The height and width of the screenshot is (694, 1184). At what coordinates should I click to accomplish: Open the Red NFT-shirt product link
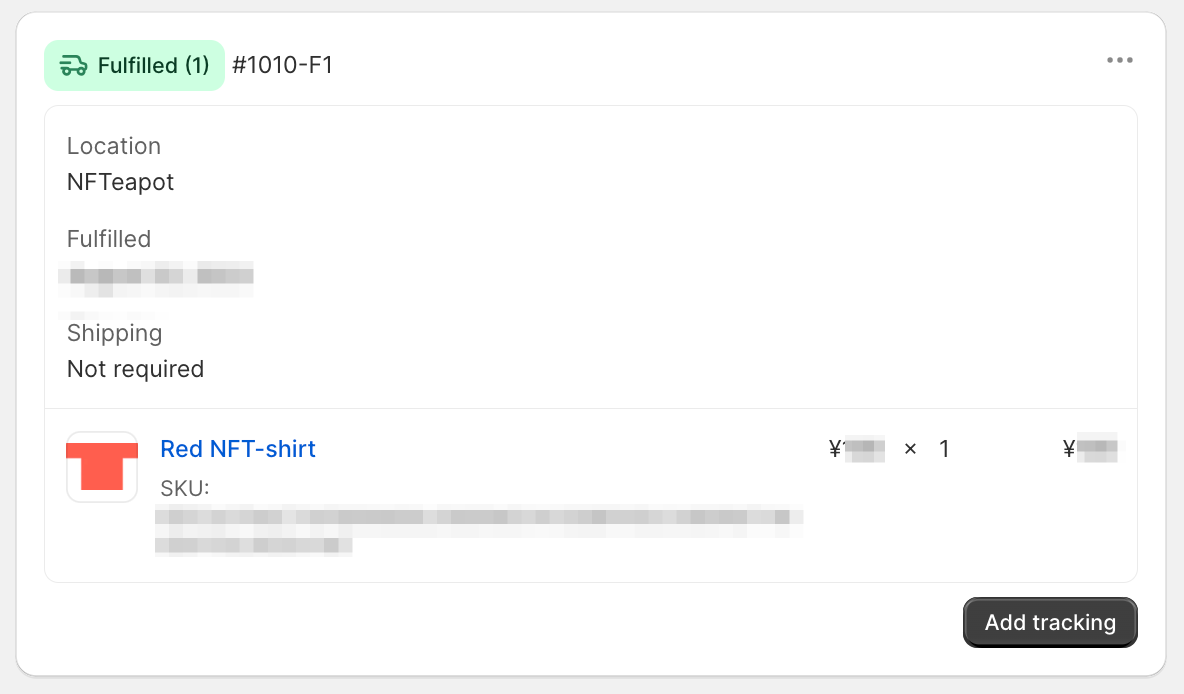[x=238, y=449]
